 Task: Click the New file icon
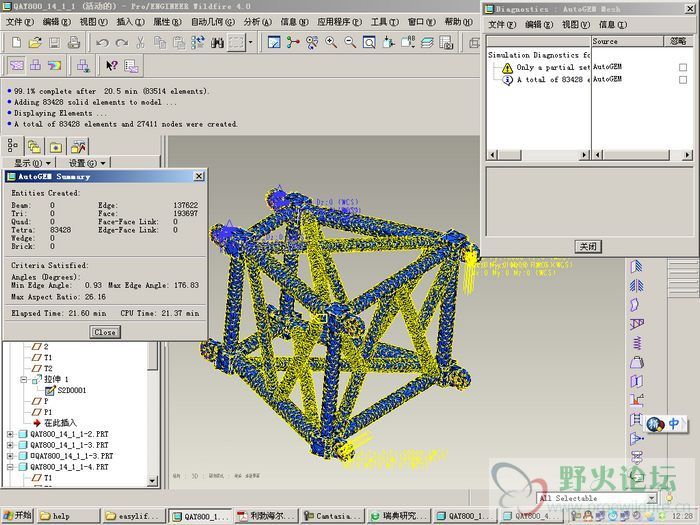(16, 43)
